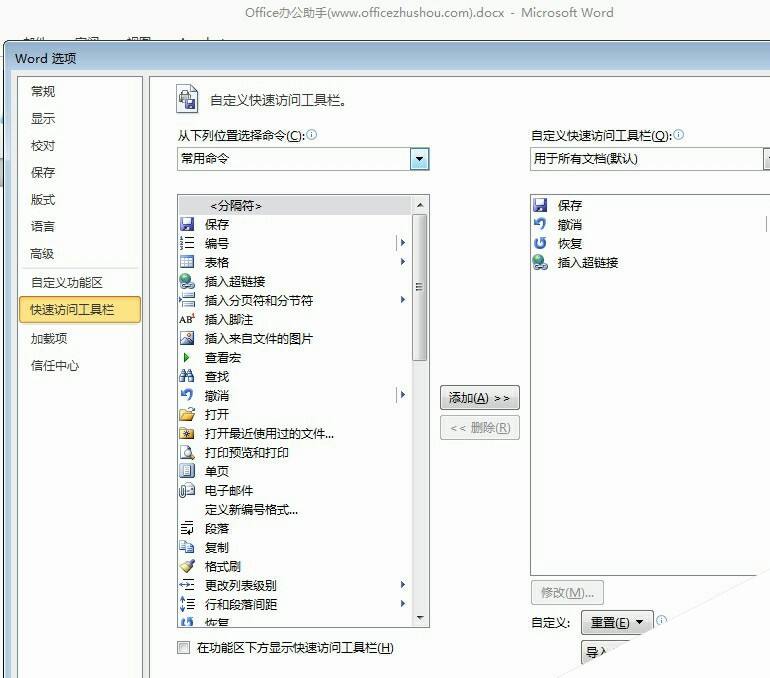Expand the 撤消 submenu arrow

click(403, 395)
